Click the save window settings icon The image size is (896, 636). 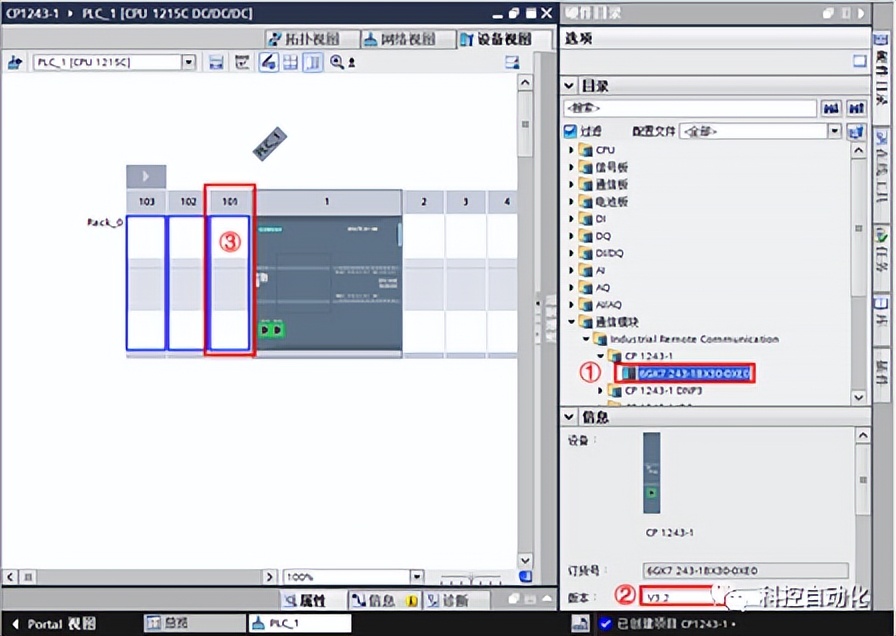216,62
